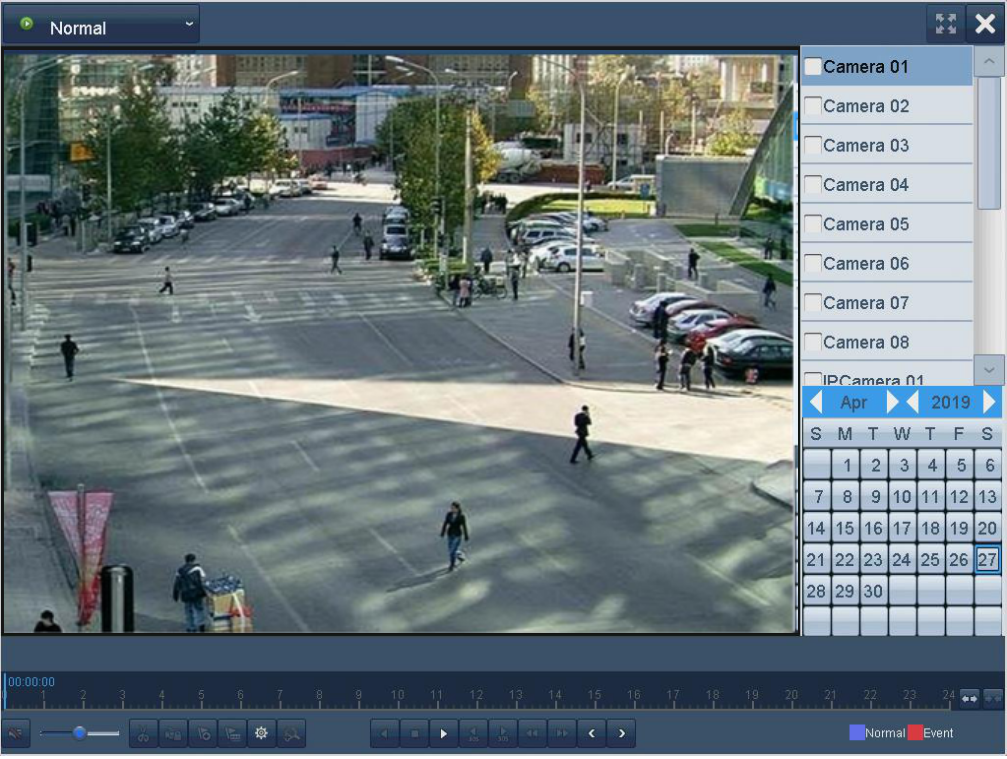
Task: Click the magnifier digital zoom icon
Action: [x=292, y=733]
